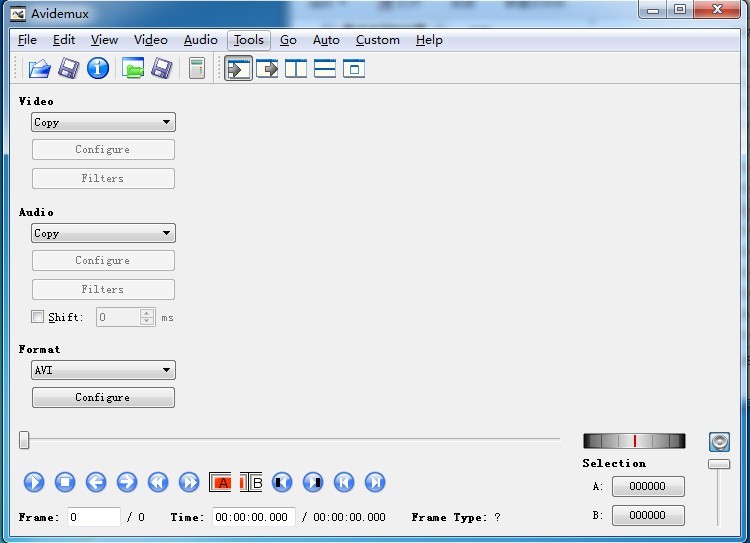Set selection start marker A
Viewport: 750px width, 543px height.
[221, 482]
